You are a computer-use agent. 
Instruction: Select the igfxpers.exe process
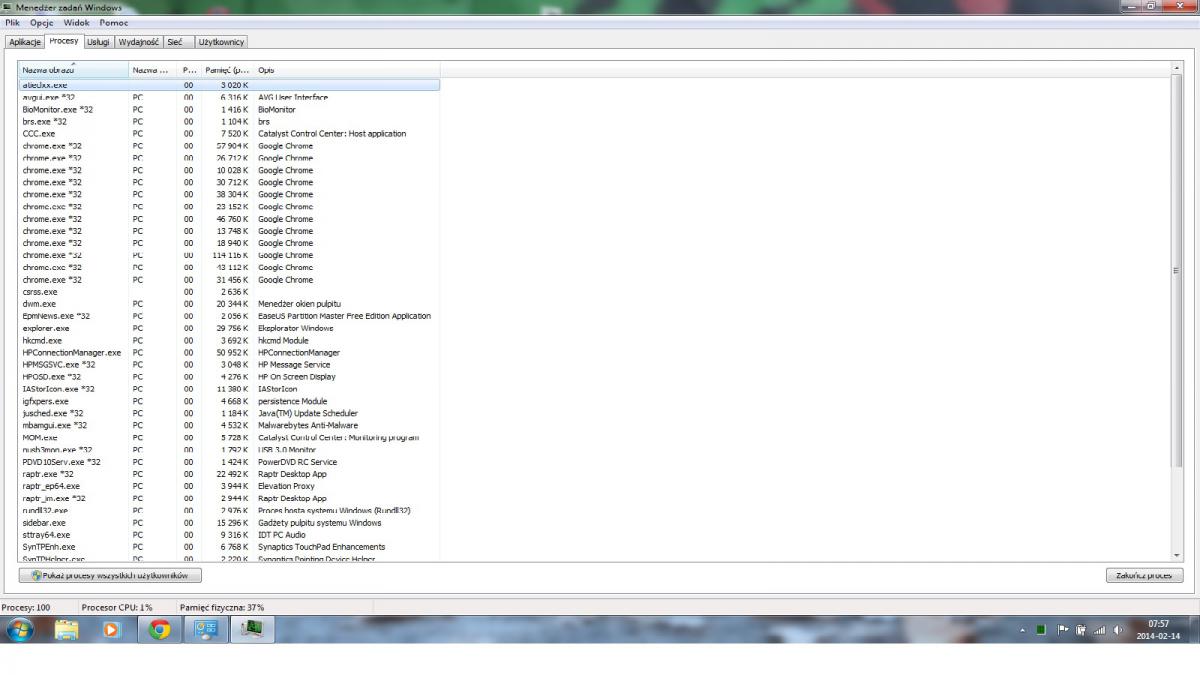[230, 401]
